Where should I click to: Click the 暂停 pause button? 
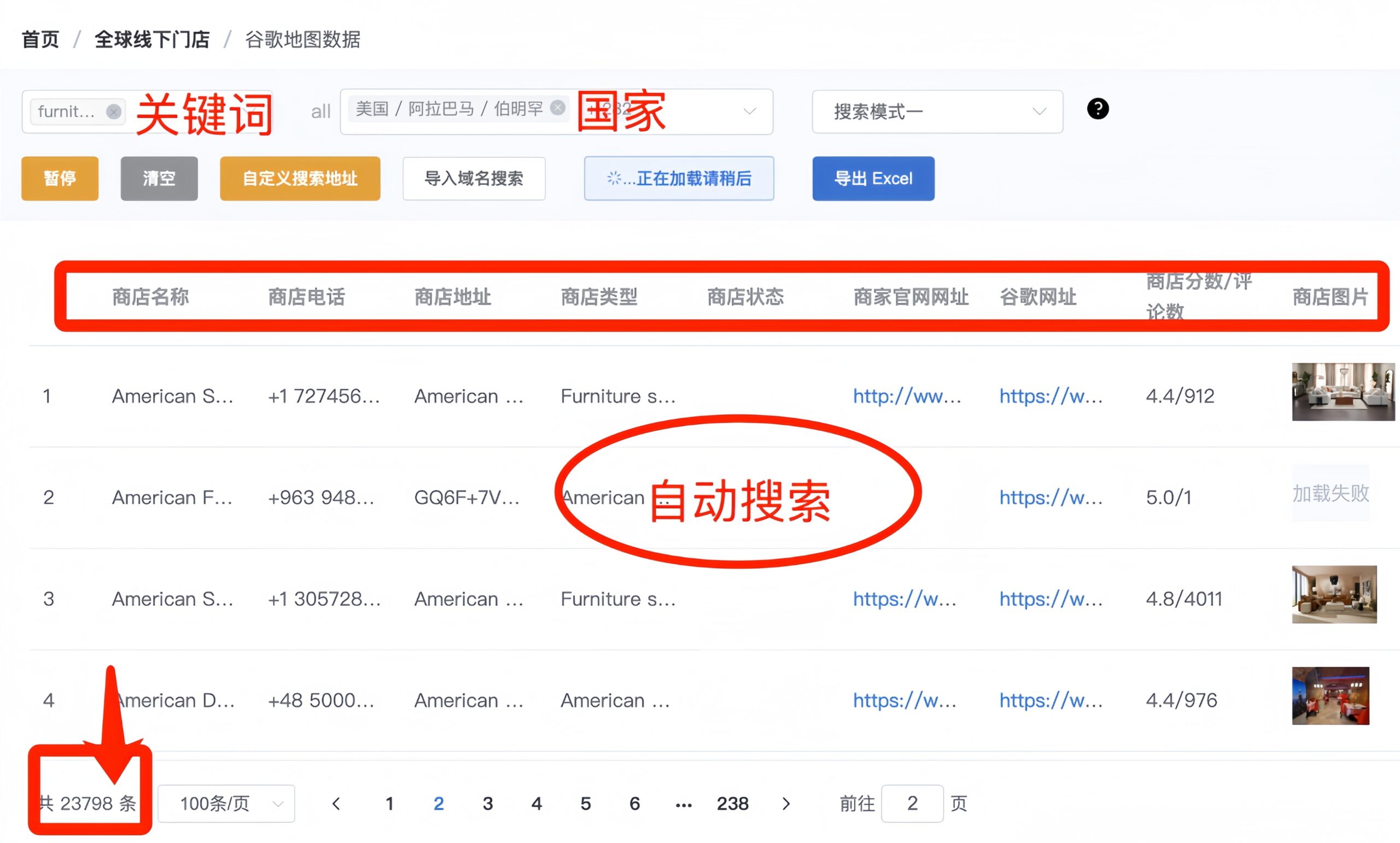(x=60, y=178)
